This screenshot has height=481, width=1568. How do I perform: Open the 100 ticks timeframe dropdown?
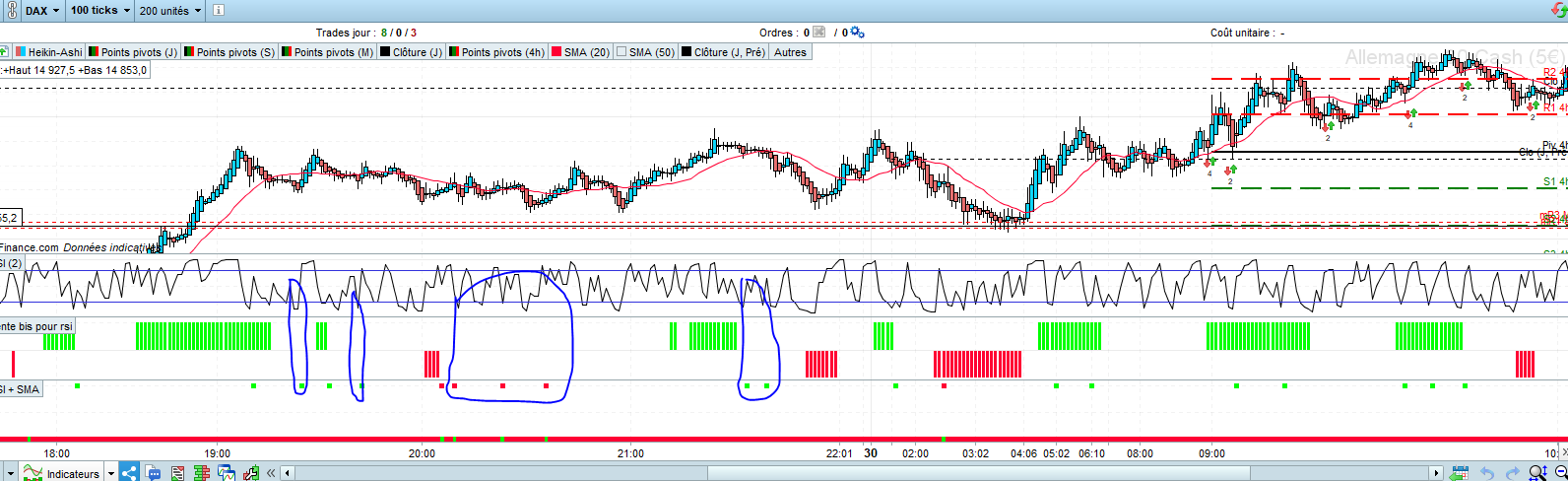(99, 10)
